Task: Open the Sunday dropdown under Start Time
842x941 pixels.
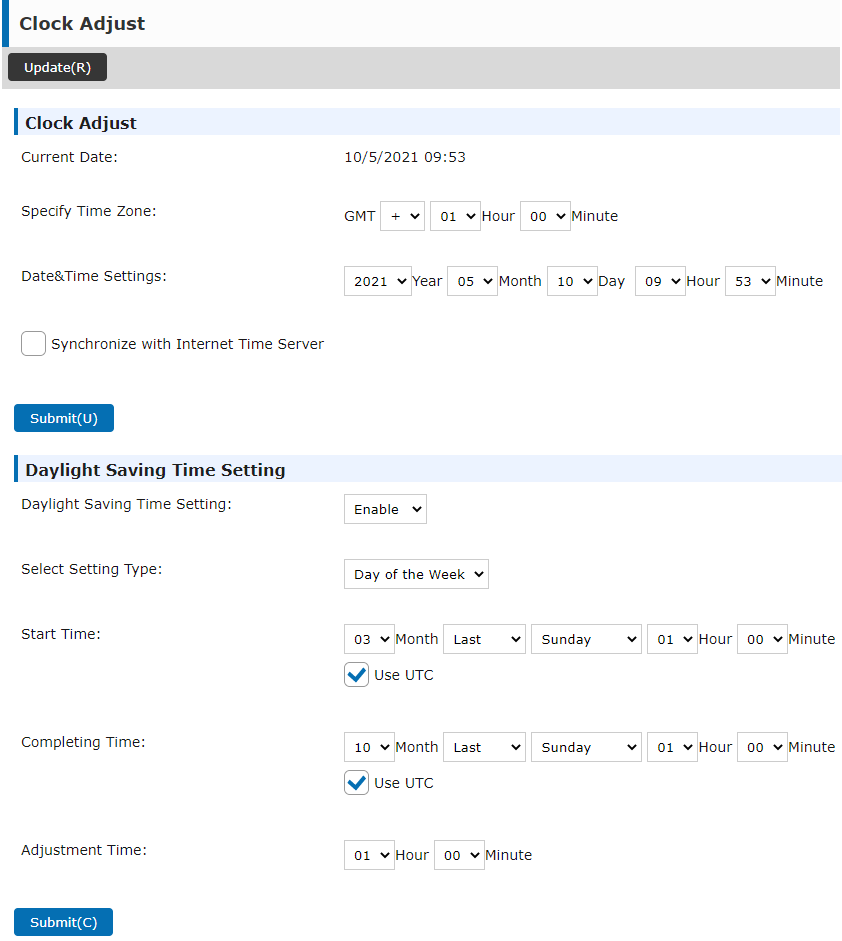Action: (586, 639)
